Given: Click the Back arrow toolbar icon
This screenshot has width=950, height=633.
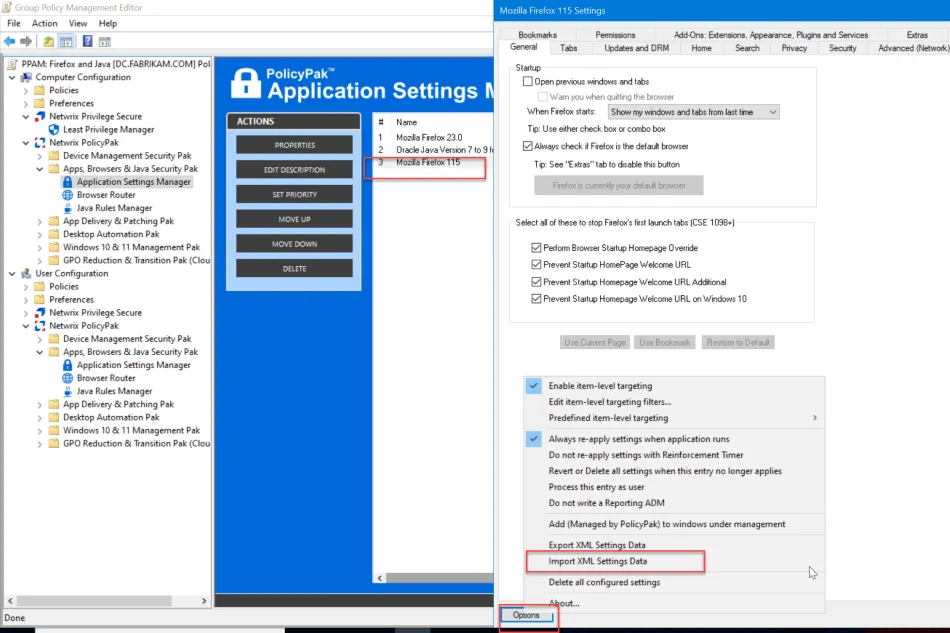Looking at the screenshot, I should [10, 41].
